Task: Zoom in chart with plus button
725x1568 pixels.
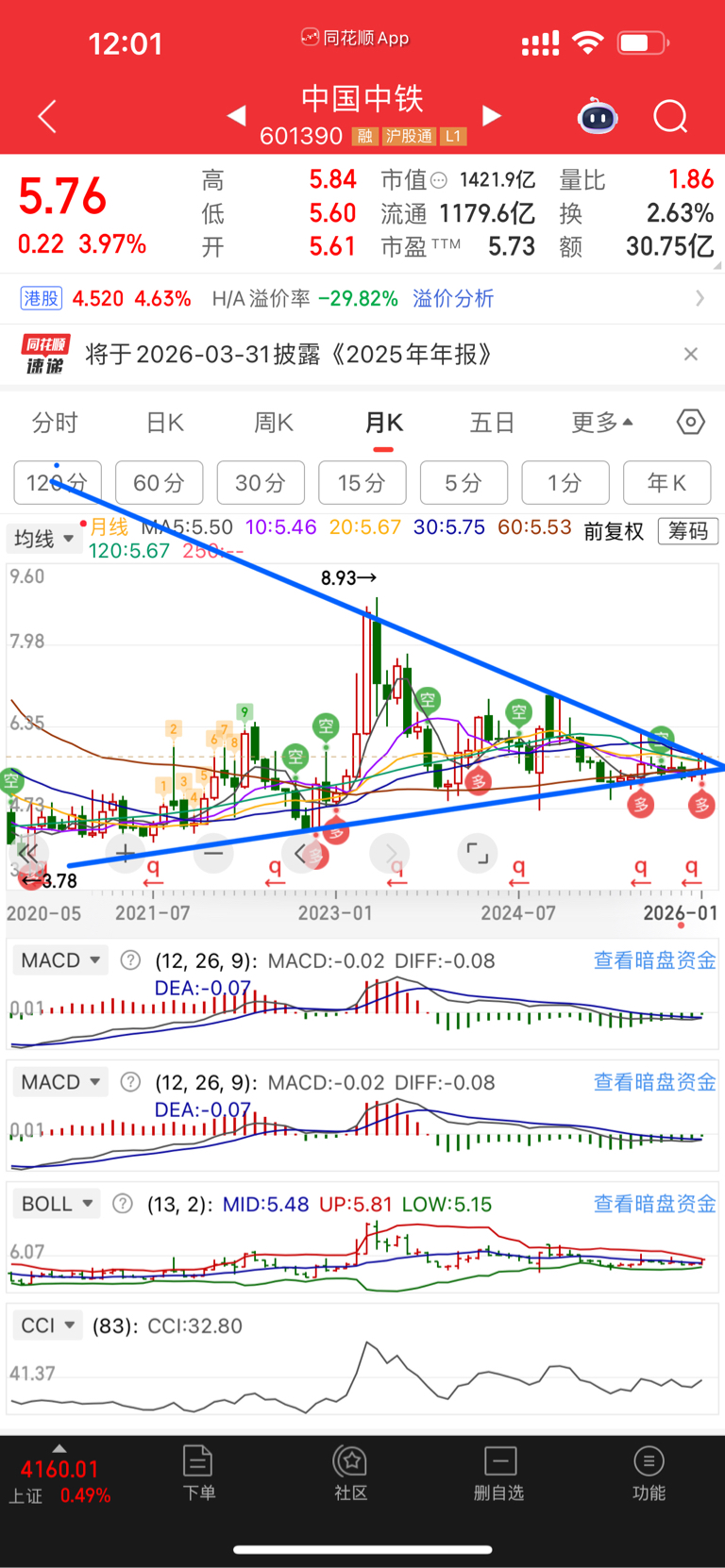Action: 125,853
